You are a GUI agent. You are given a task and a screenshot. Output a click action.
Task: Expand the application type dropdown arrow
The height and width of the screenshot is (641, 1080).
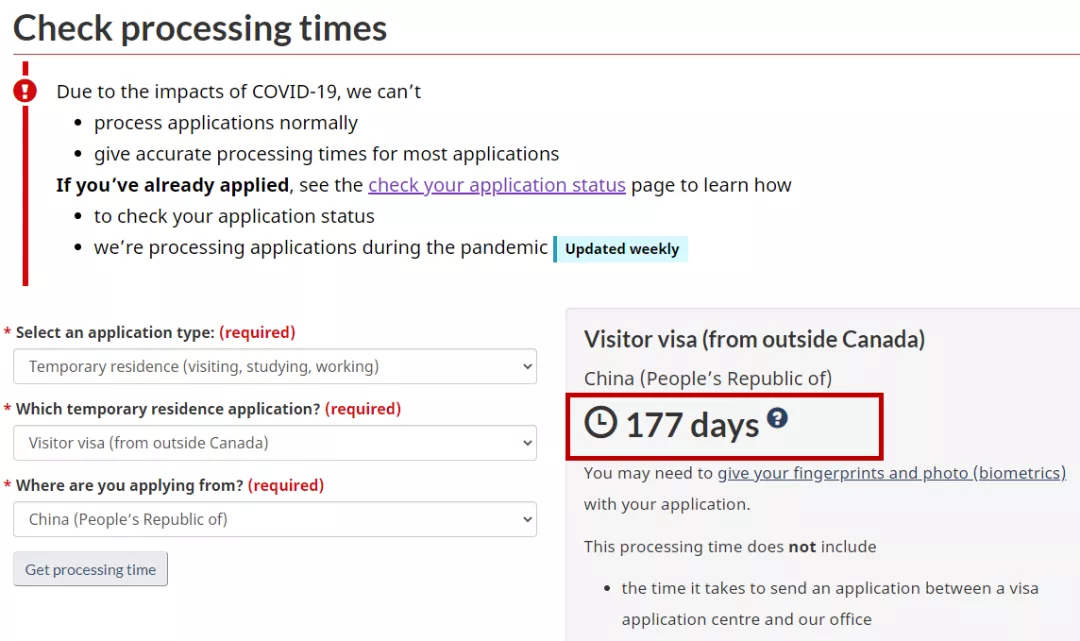coord(527,366)
